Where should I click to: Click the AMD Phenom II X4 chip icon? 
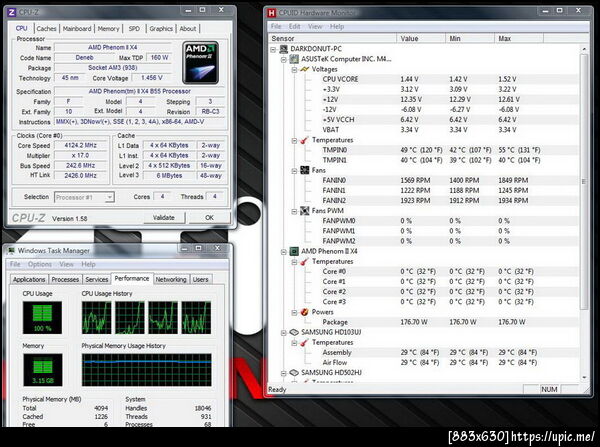pos(294,251)
